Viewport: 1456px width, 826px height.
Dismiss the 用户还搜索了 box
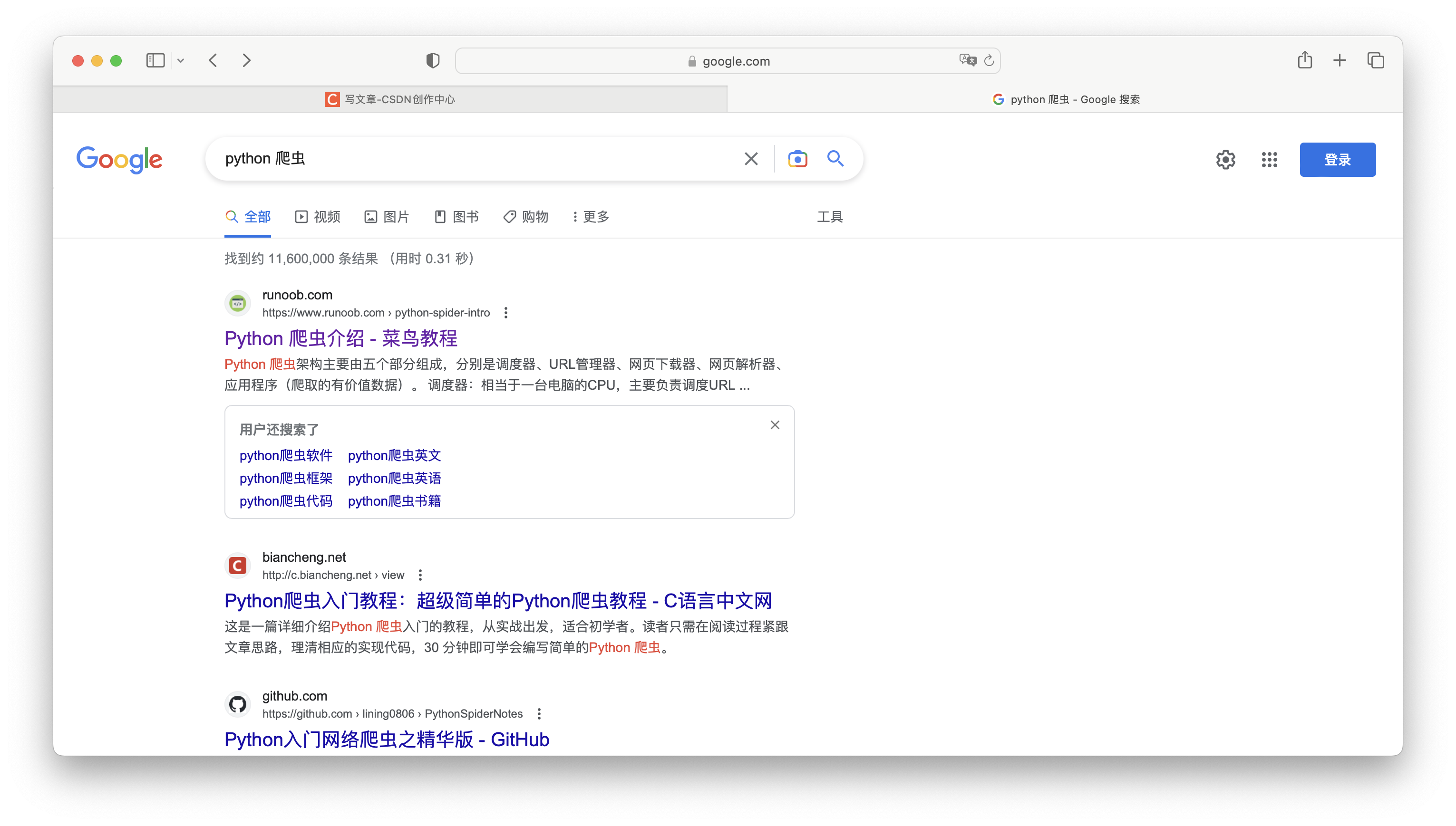775,425
